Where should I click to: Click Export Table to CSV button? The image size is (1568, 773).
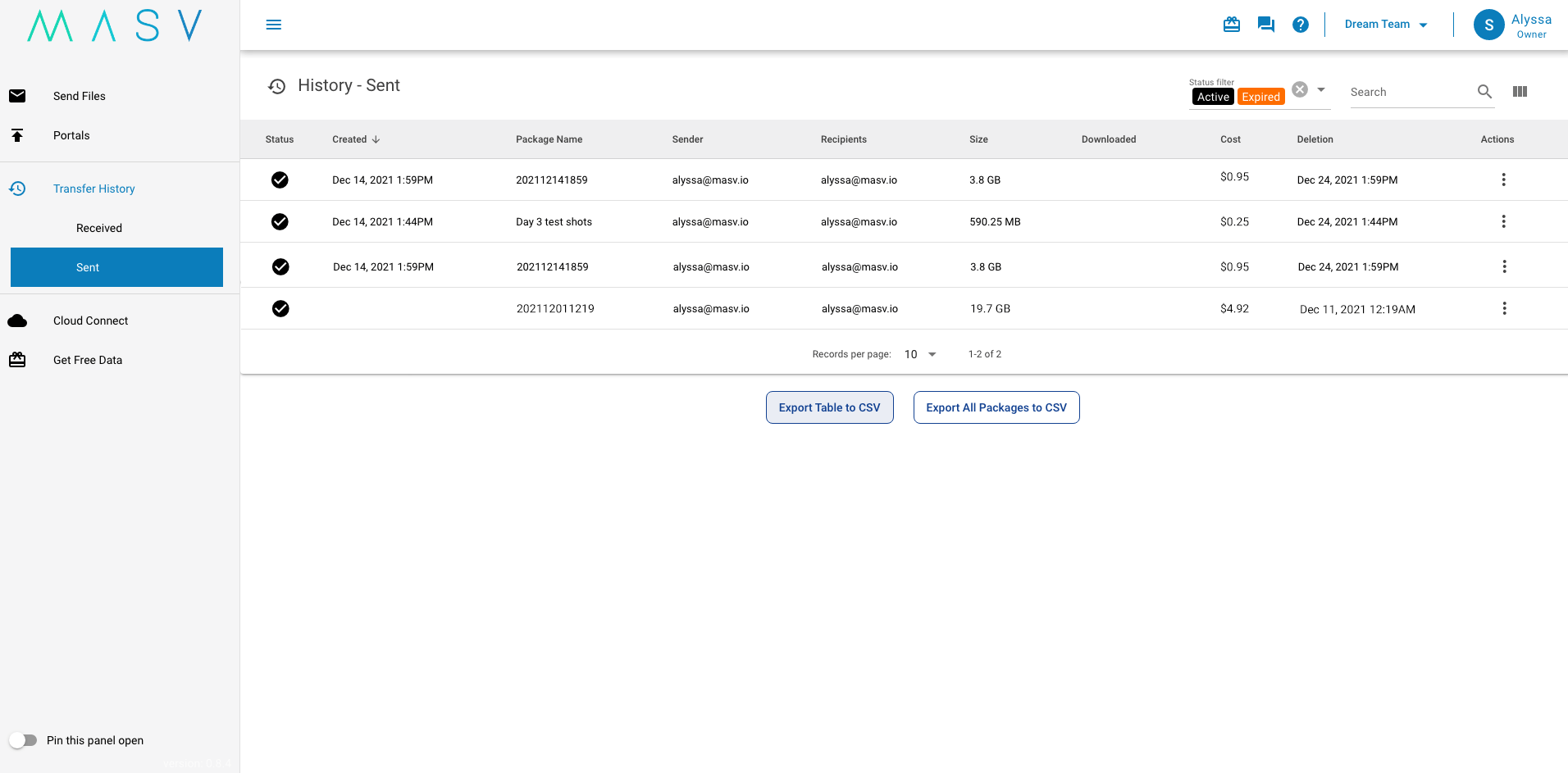[x=829, y=407]
